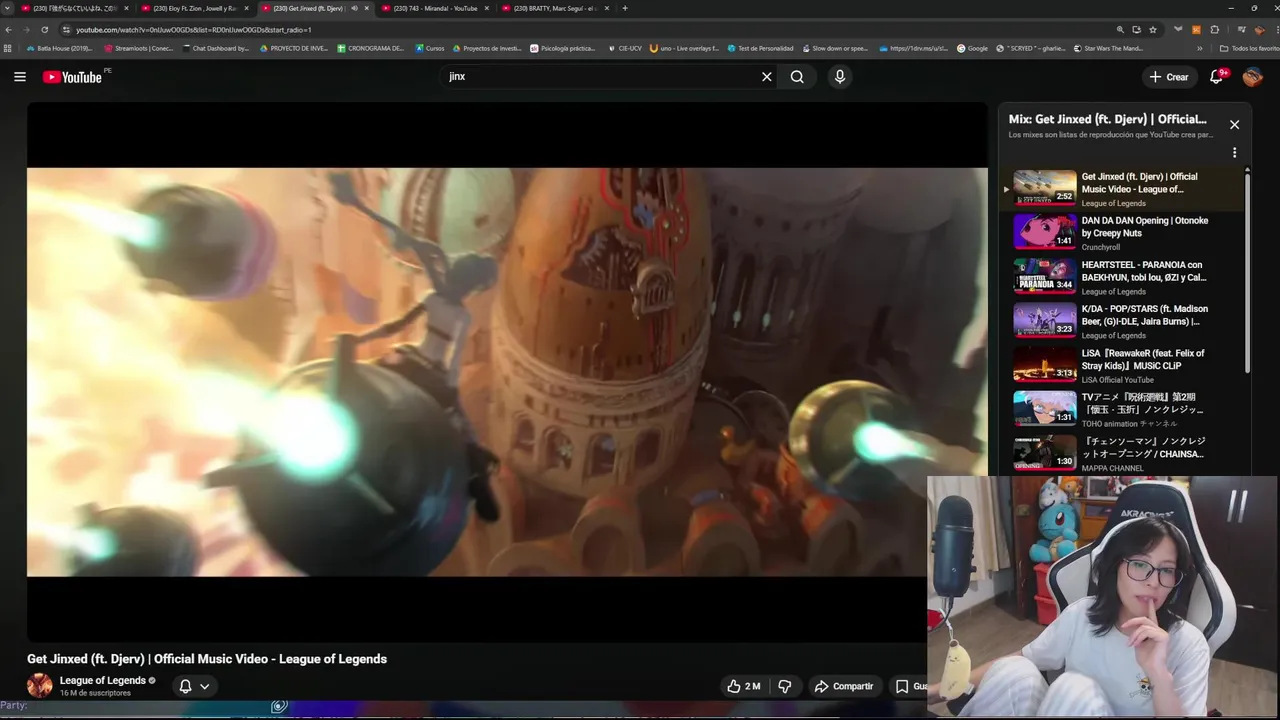This screenshot has height=720, width=1280.
Task: Close the Get Jinxed browser tab
Action: click(x=367, y=8)
